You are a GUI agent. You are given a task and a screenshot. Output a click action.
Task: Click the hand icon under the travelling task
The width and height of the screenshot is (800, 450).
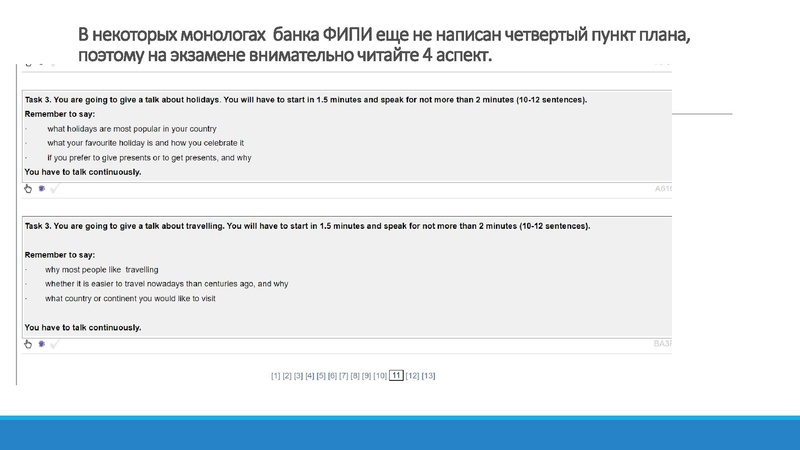coord(28,344)
